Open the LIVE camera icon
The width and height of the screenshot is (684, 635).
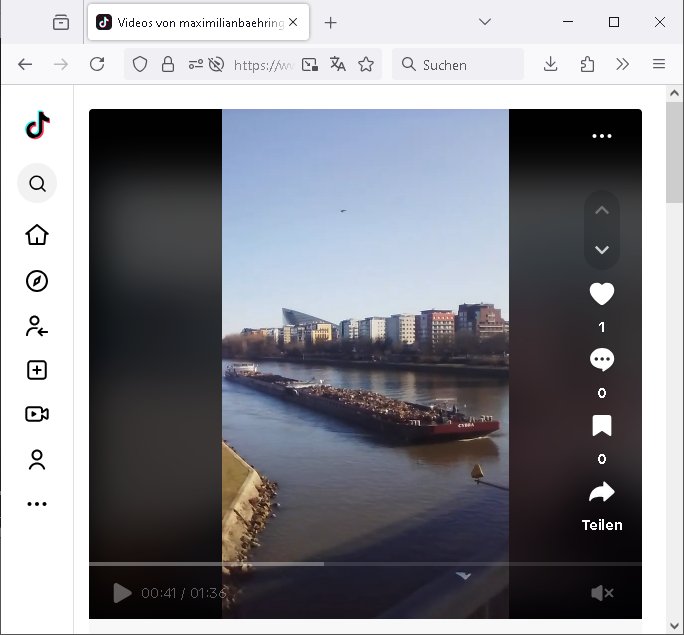pos(37,414)
